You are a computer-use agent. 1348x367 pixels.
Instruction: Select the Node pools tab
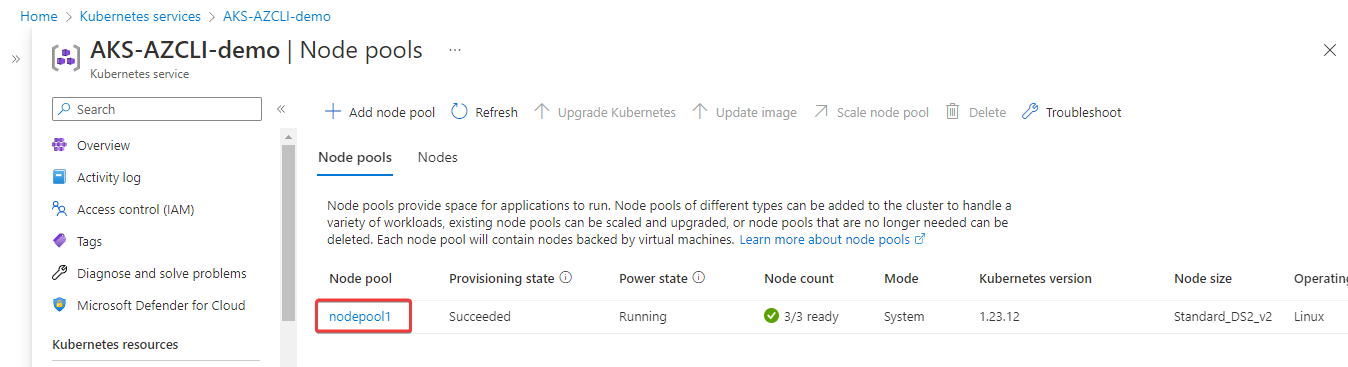[355, 157]
